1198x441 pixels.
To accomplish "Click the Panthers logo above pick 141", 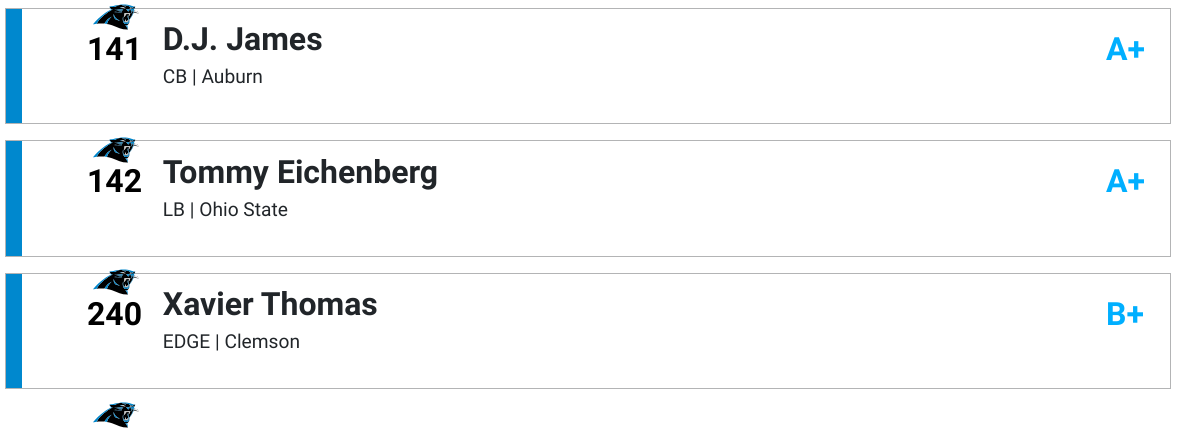I will click(115, 17).
